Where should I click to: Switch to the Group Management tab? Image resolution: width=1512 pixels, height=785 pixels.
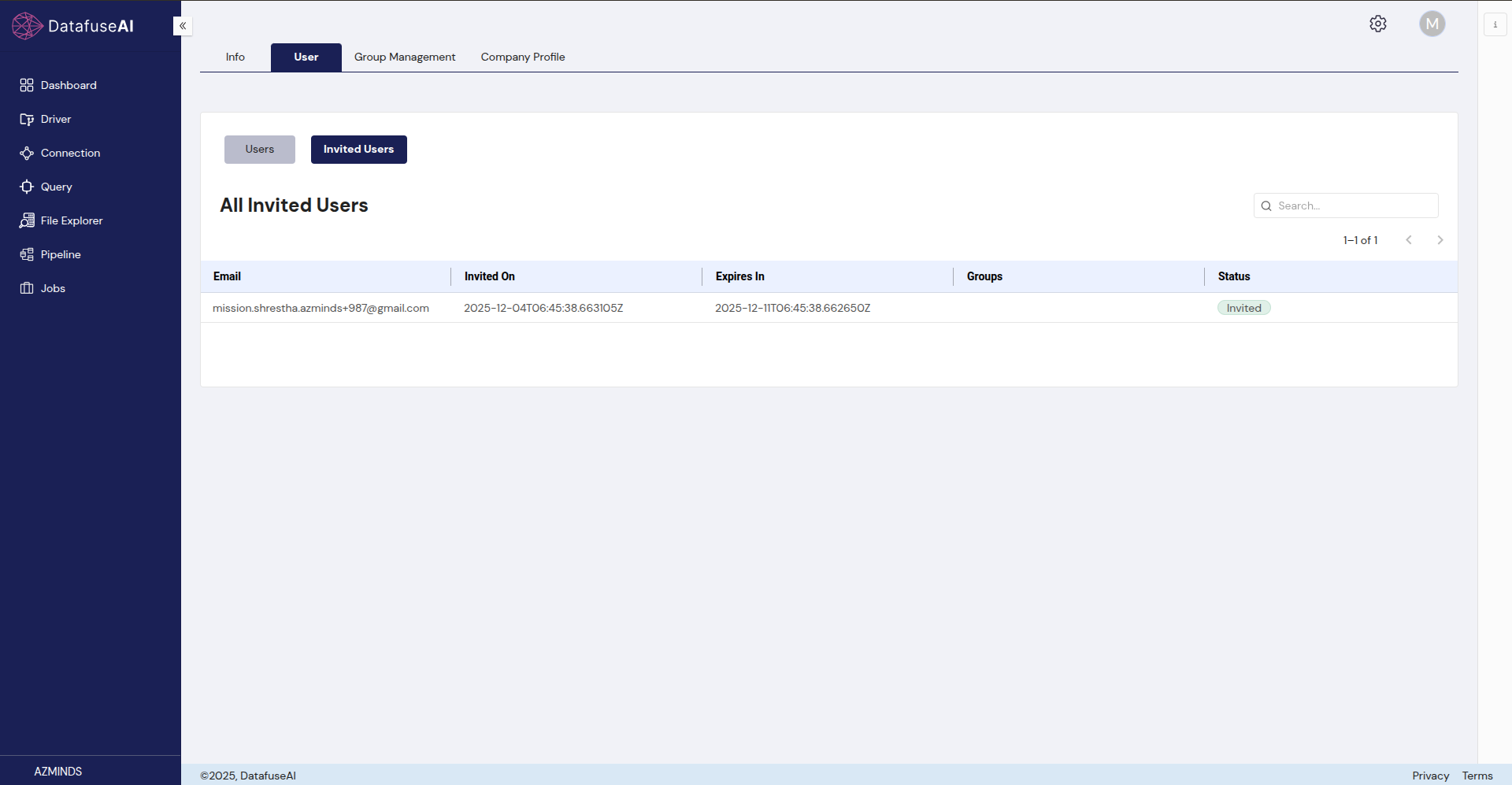tap(404, 57)
